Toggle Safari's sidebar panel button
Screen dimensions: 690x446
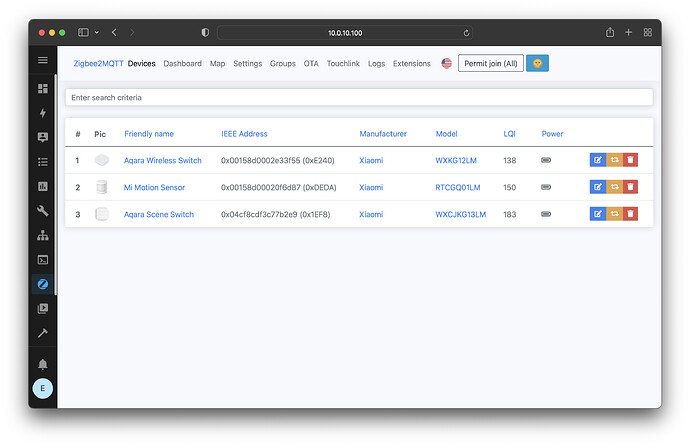click(83, 33)
